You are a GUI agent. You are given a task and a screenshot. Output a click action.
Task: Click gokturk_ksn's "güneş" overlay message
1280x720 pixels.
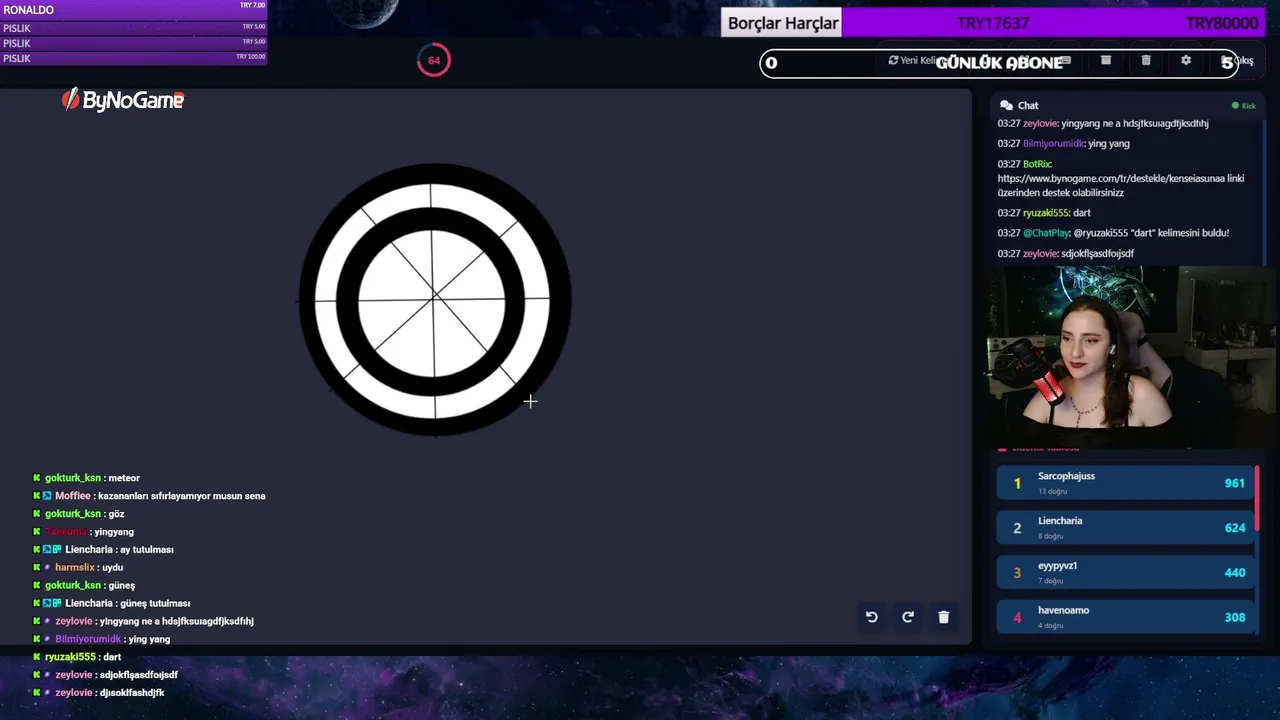84,585
